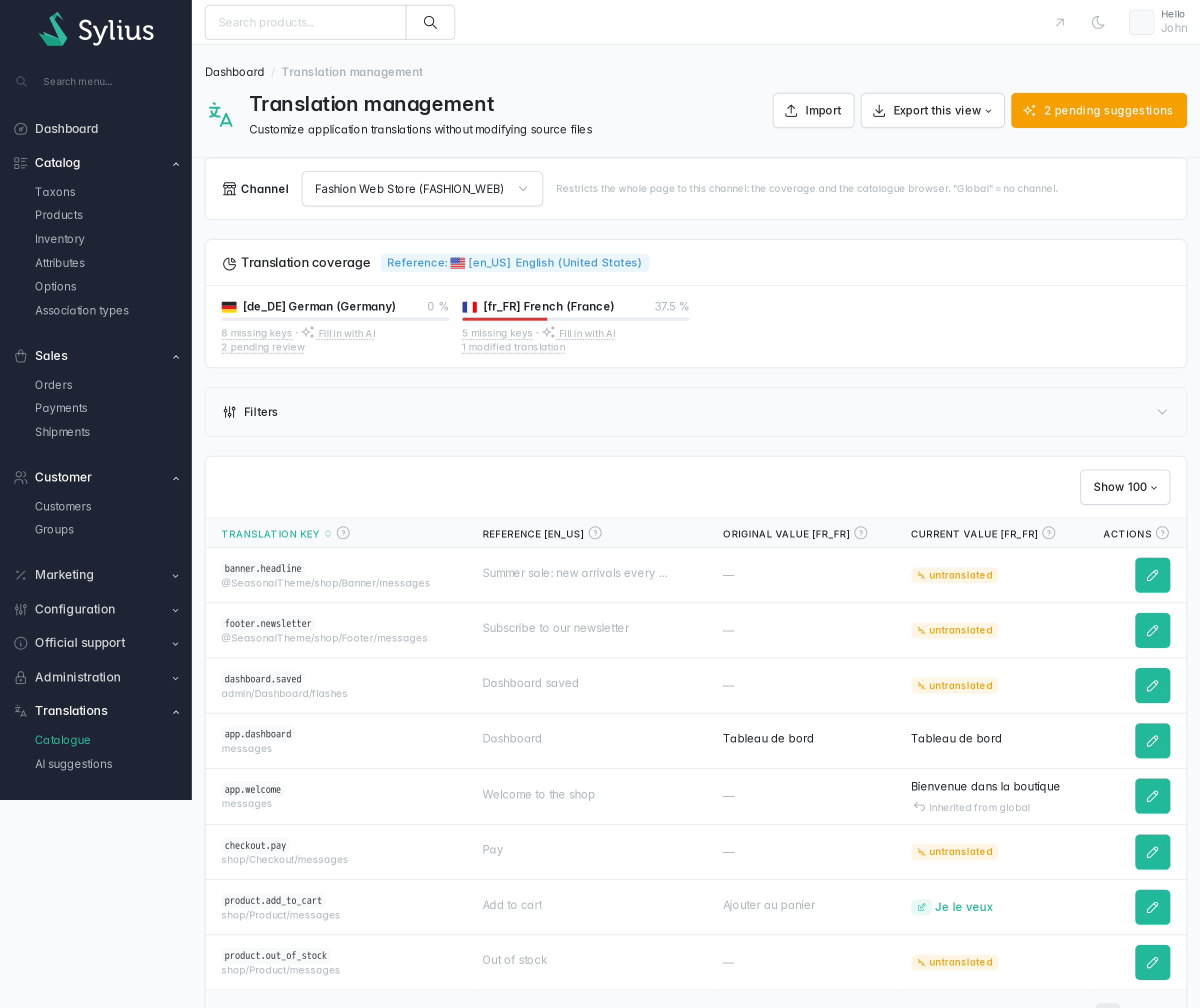Edit the footer.newsletter translation

click(x=1152, y=630)
